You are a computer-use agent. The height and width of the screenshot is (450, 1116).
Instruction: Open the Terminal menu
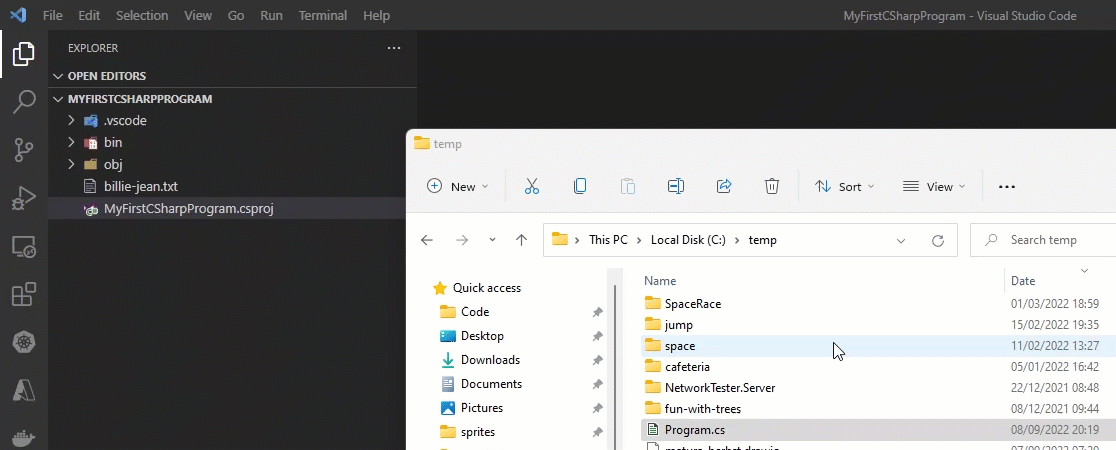[323, 16]
